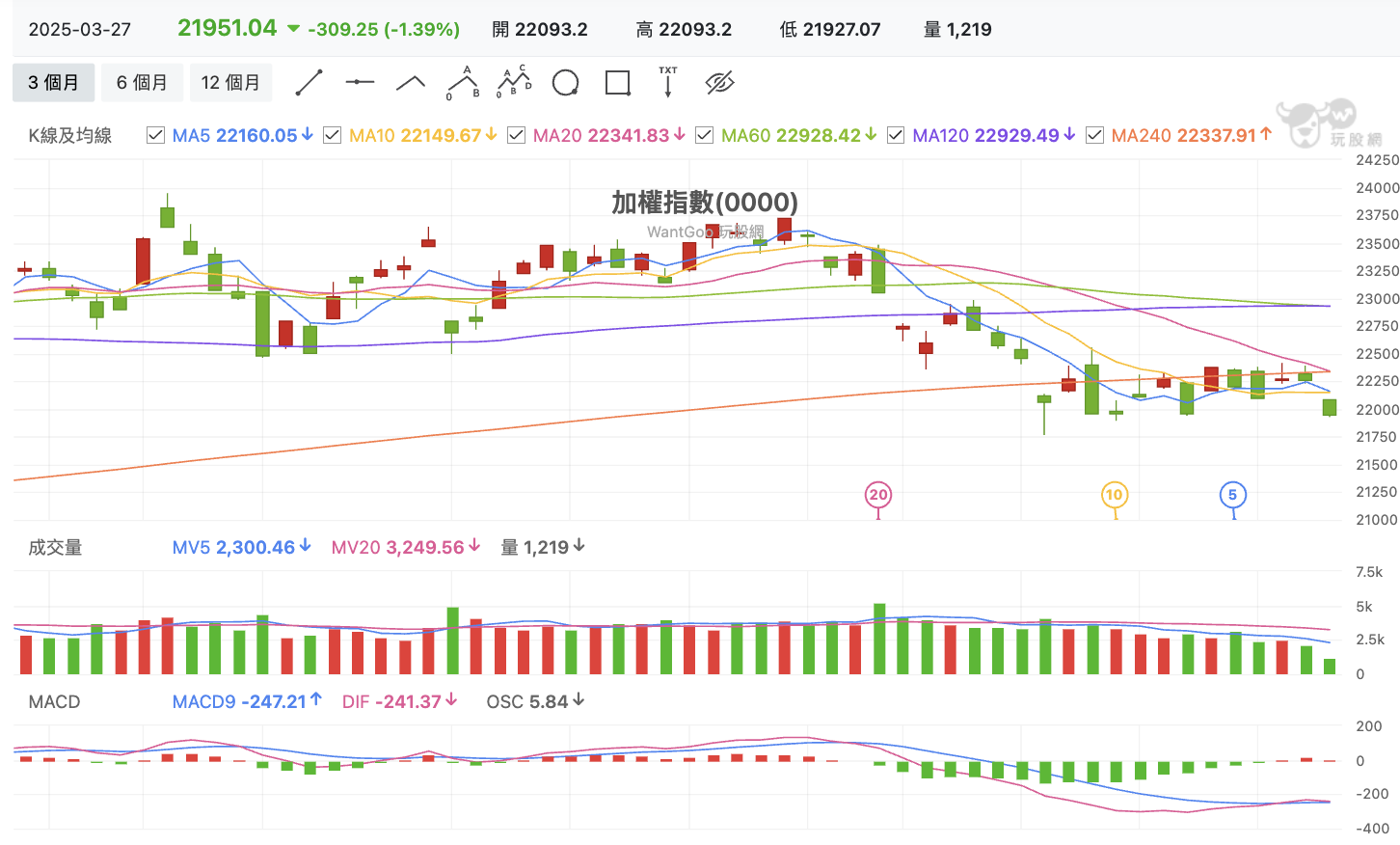Select the horizontal line drawing tool

pyautogui.click(x=360, y=83)
